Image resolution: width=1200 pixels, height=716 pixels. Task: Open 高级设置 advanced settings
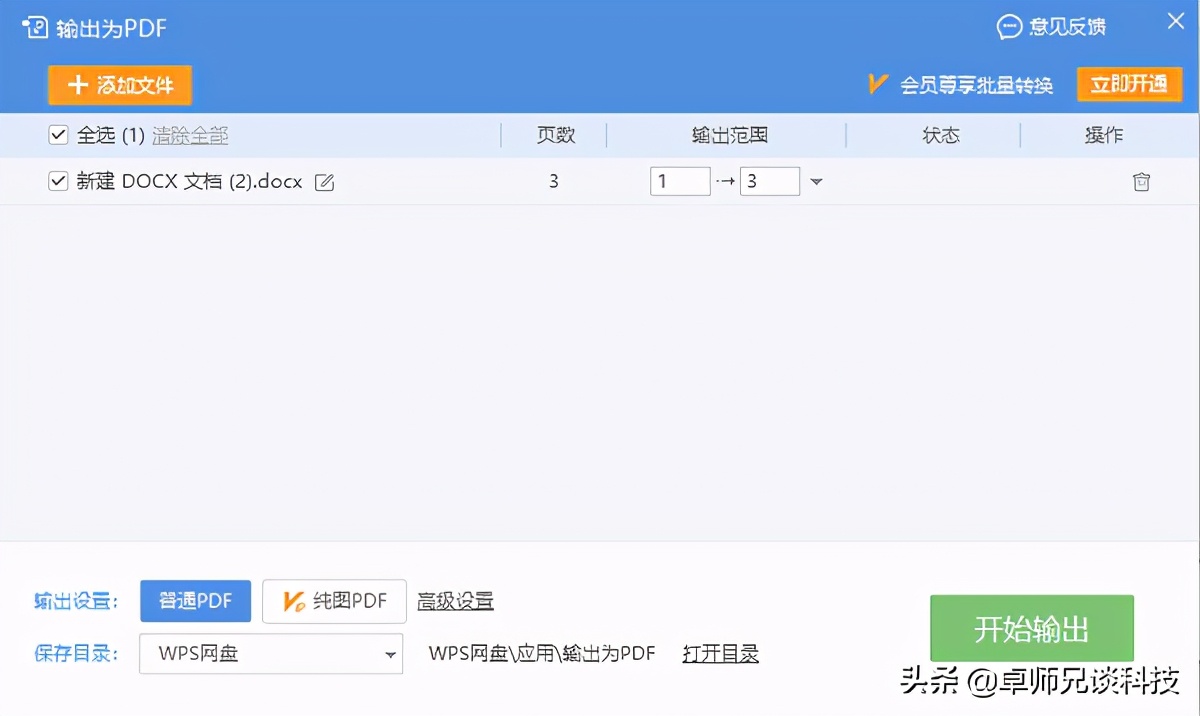455,601
